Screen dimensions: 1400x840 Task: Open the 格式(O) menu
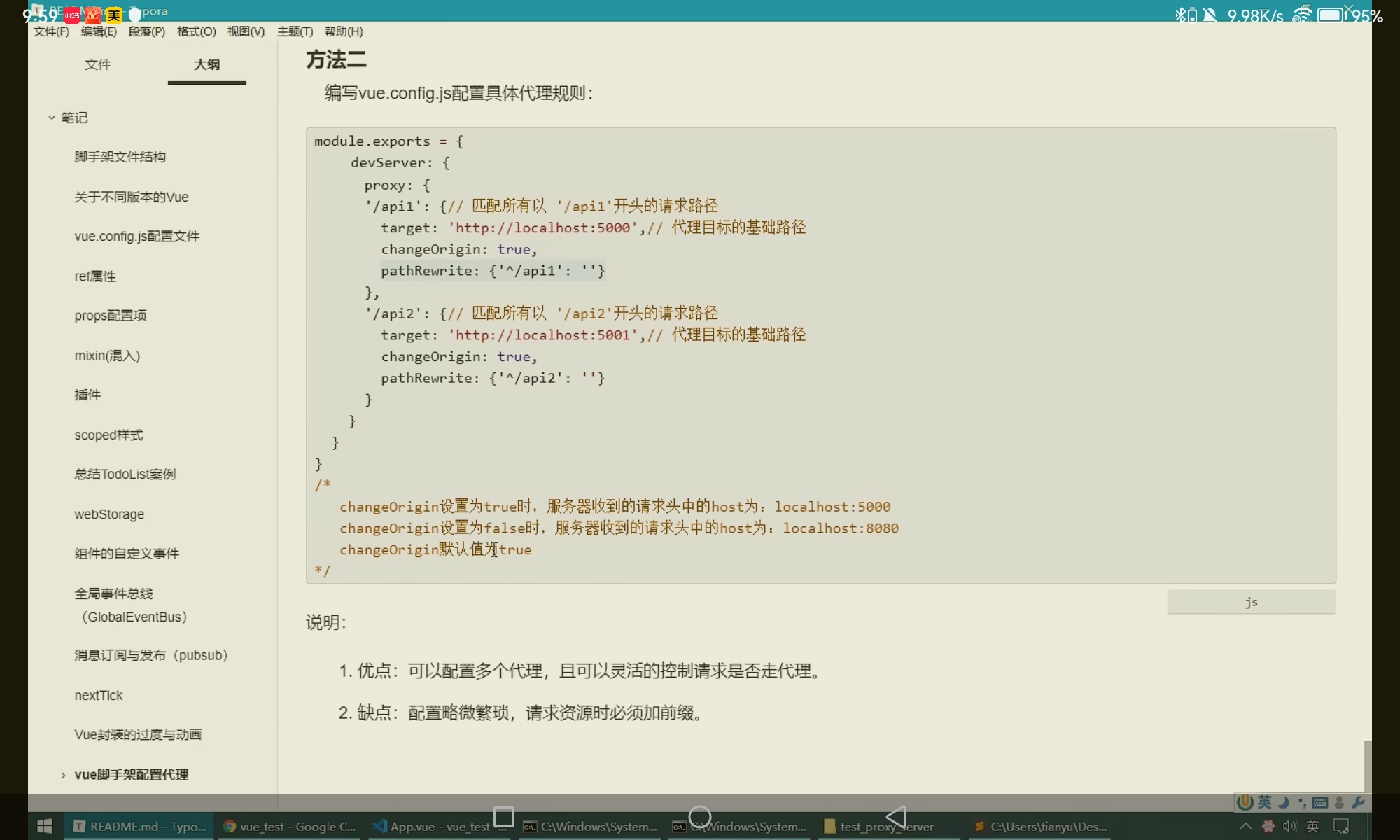(x=196, y=31)
